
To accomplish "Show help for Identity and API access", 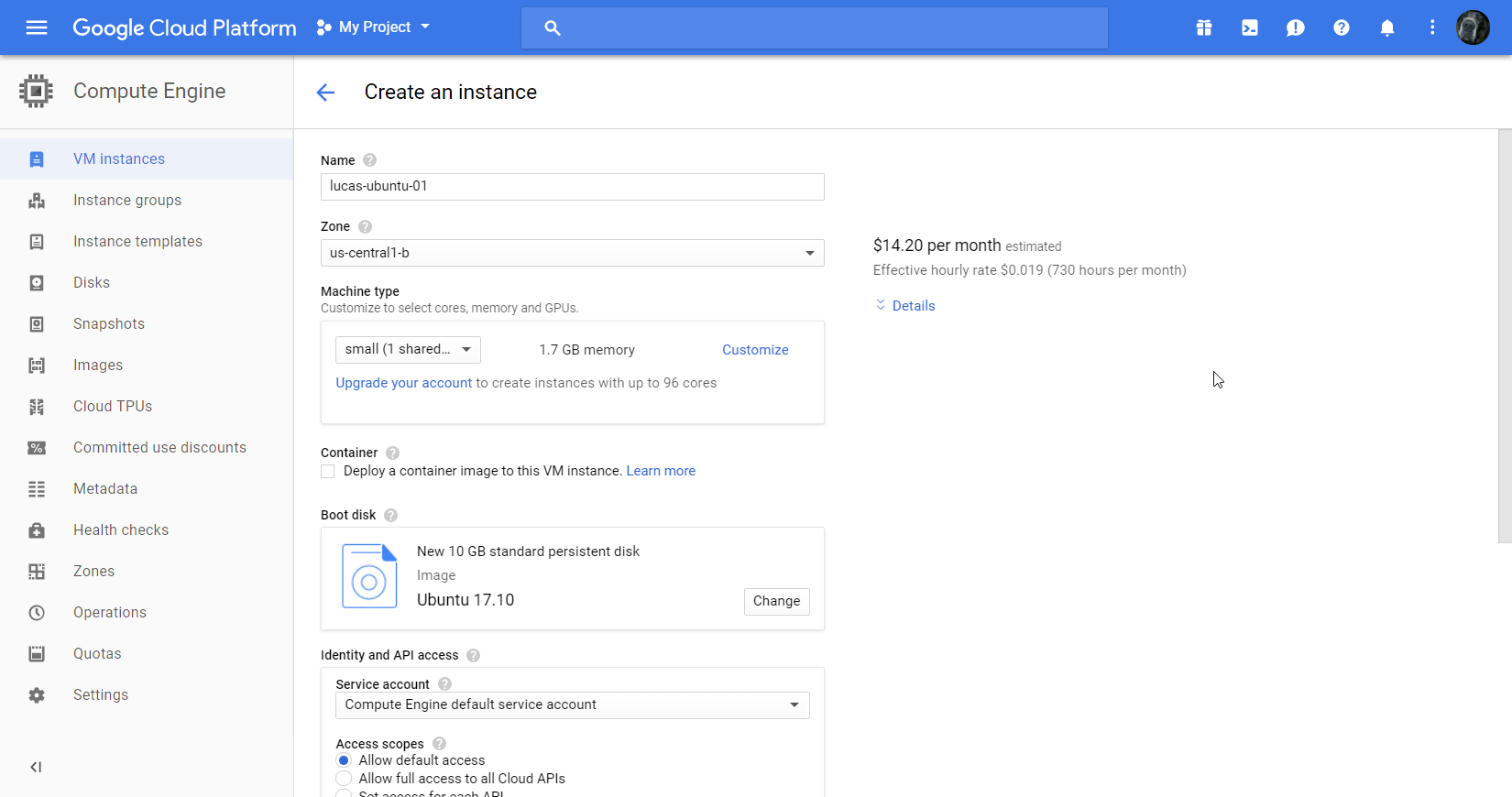I will click(x=473, y=655).
